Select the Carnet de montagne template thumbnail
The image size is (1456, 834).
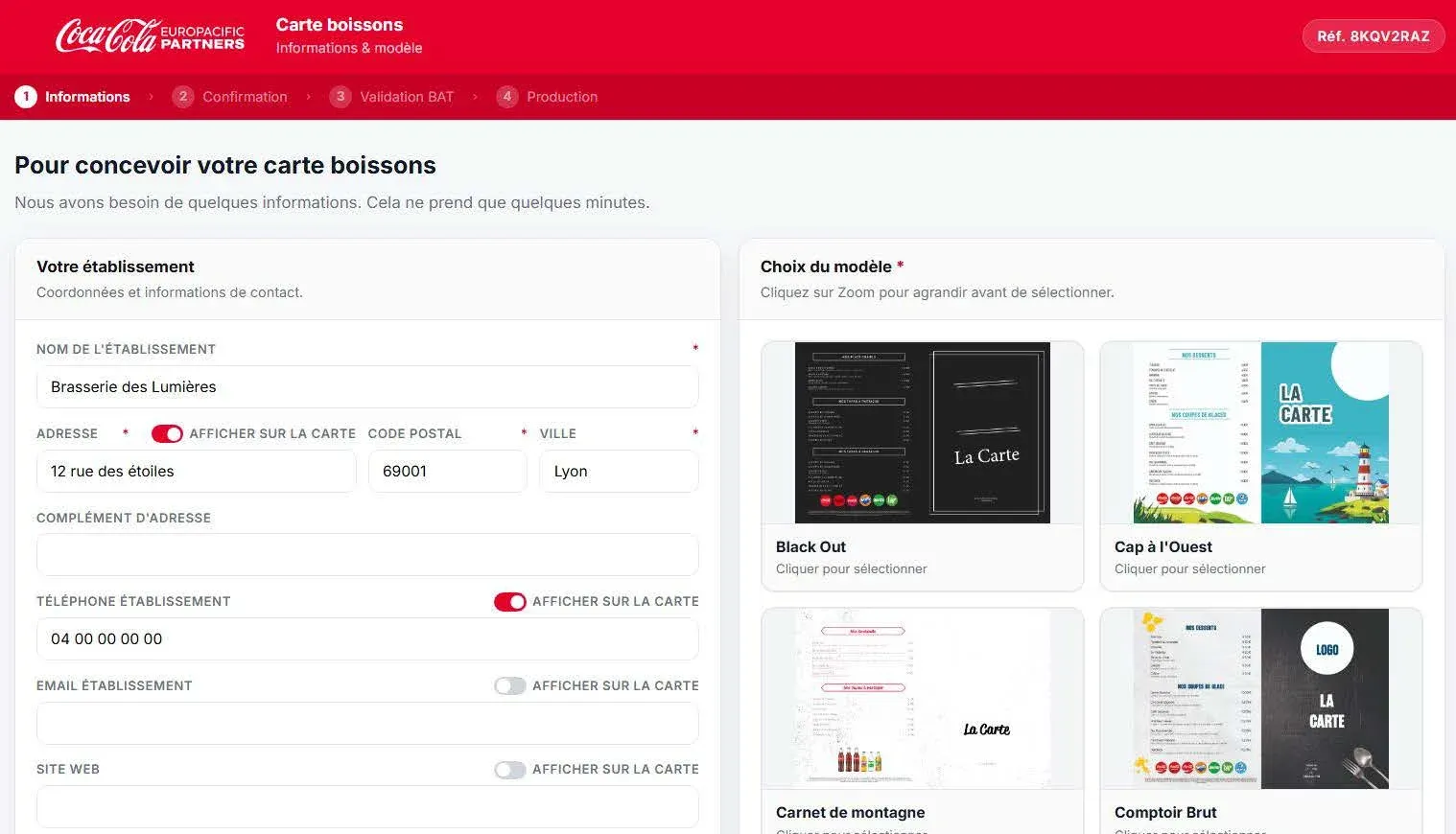[923, 699]
